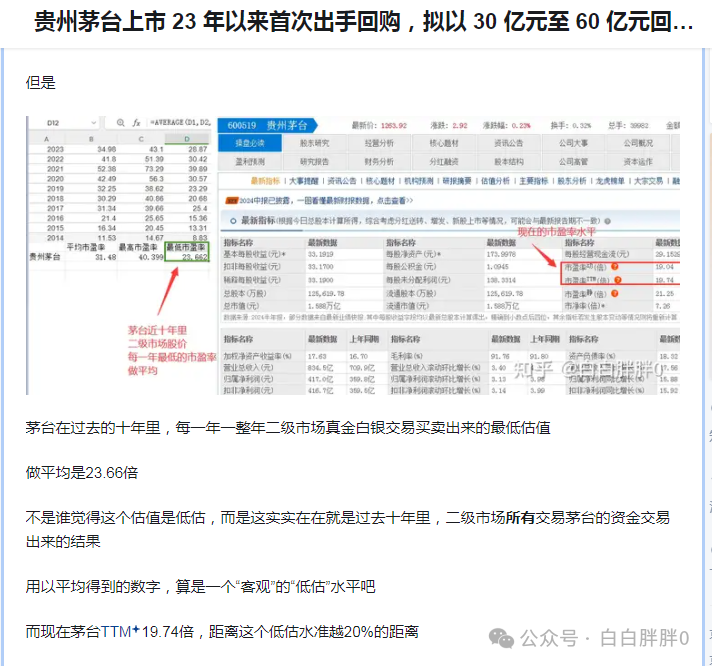Switch to the 资本运作 tab
The image size is (712, 666).
point(638,162)
